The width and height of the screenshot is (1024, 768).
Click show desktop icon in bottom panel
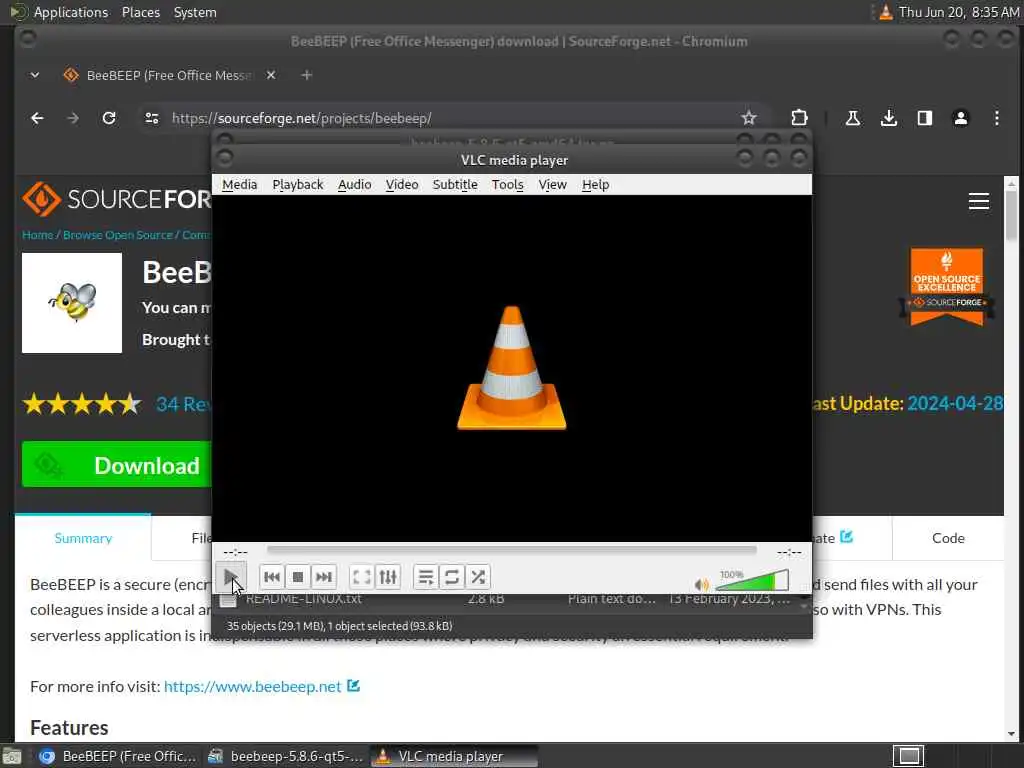point(12,757)
